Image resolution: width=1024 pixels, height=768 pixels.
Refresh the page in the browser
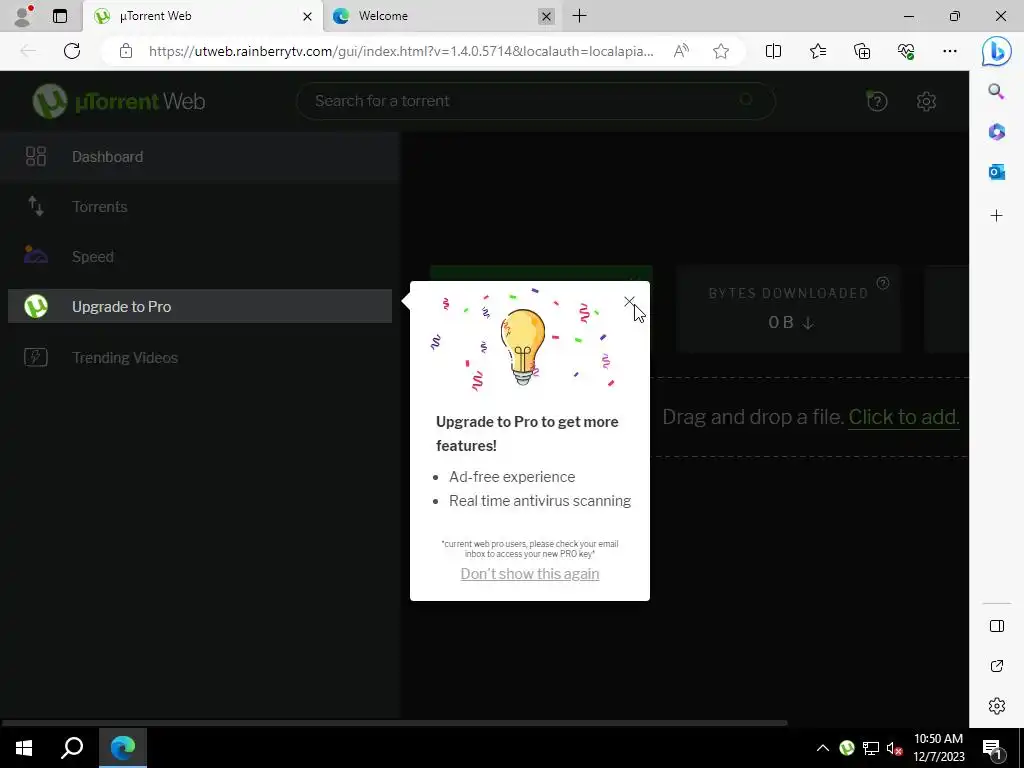(x=72, y=51)
